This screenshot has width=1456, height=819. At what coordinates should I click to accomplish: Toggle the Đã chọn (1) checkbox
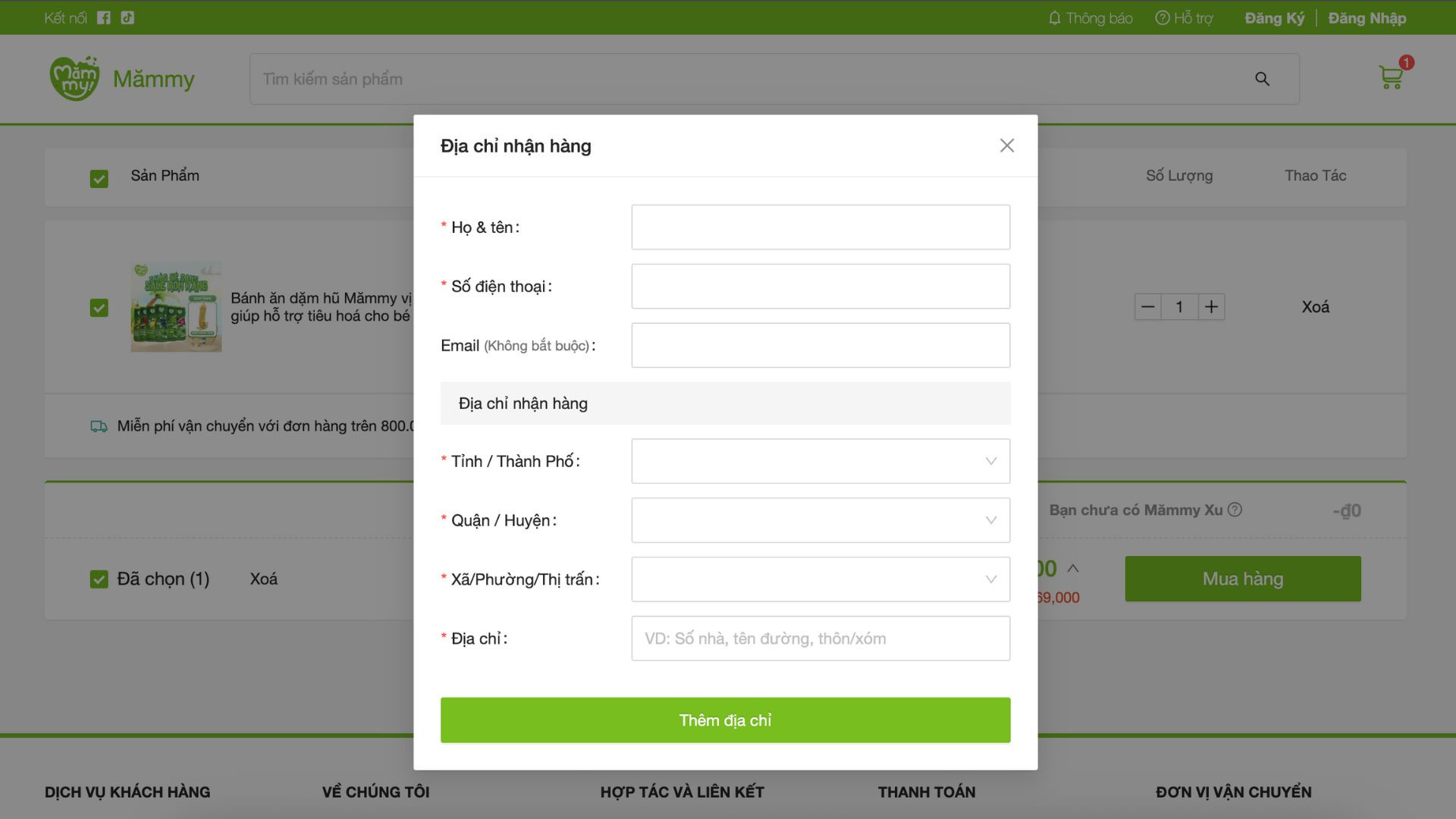point(99,579)
